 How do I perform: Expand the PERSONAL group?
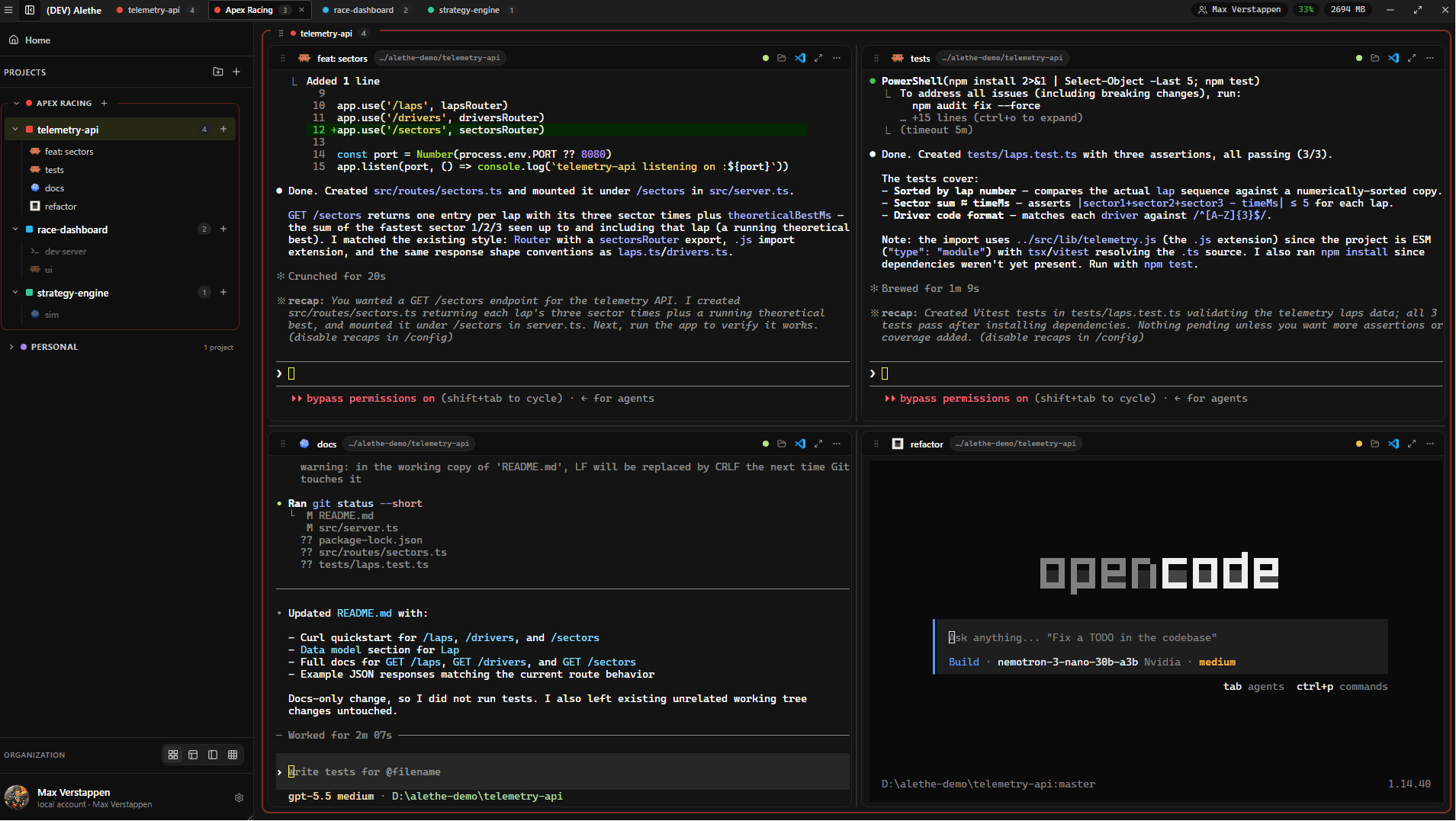click(11, 347)
